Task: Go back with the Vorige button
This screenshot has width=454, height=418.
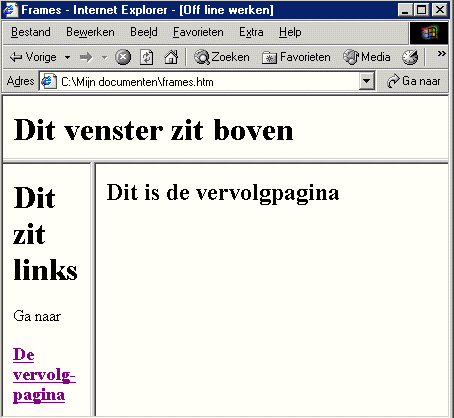Action: click(x=33, y=57)
